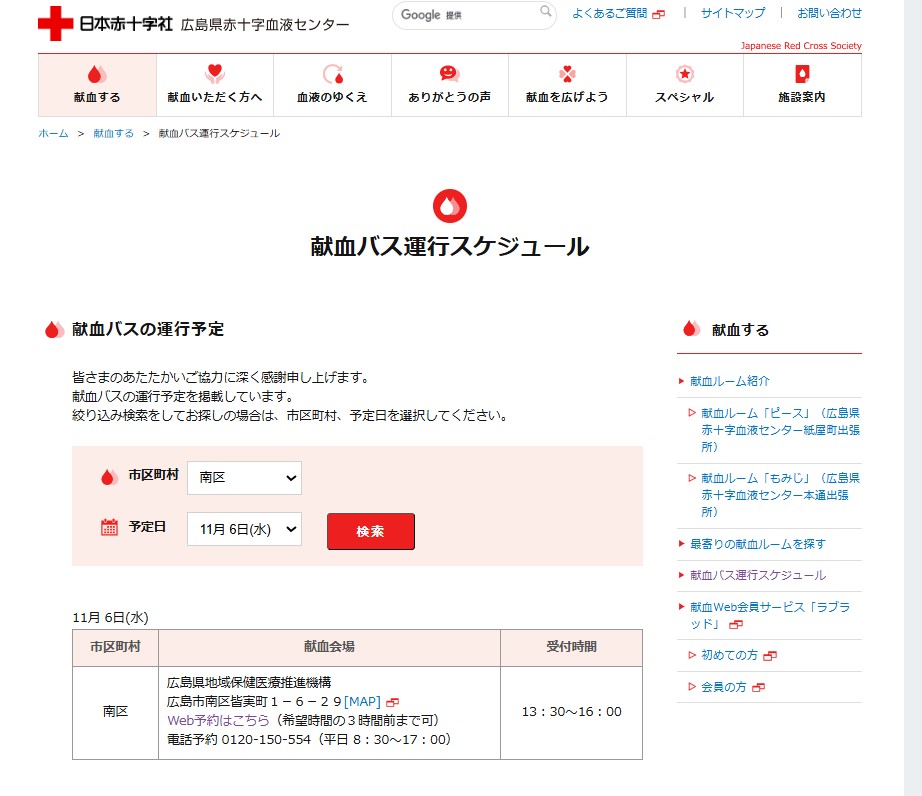Click the 13：30～16：00 reception time cell

(572, 712)
